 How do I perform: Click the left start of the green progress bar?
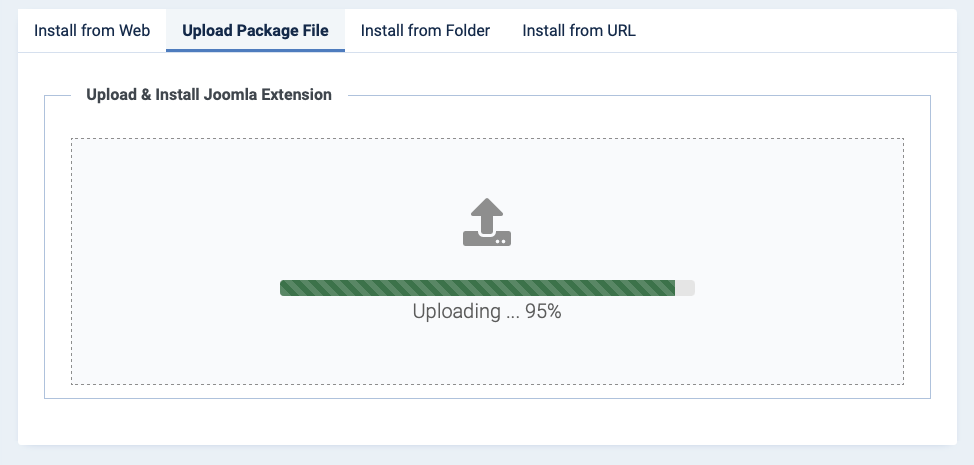pyautogui.click(x=286, y=288)
